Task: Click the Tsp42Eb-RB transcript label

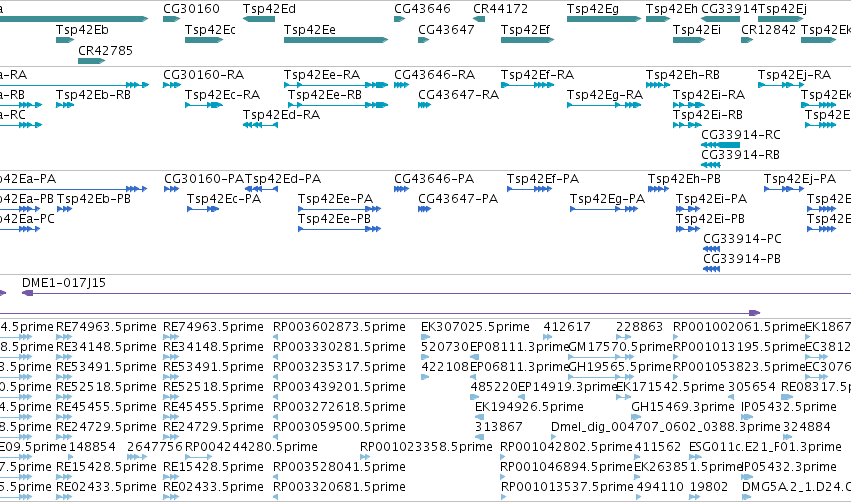Action: [93, 95]
